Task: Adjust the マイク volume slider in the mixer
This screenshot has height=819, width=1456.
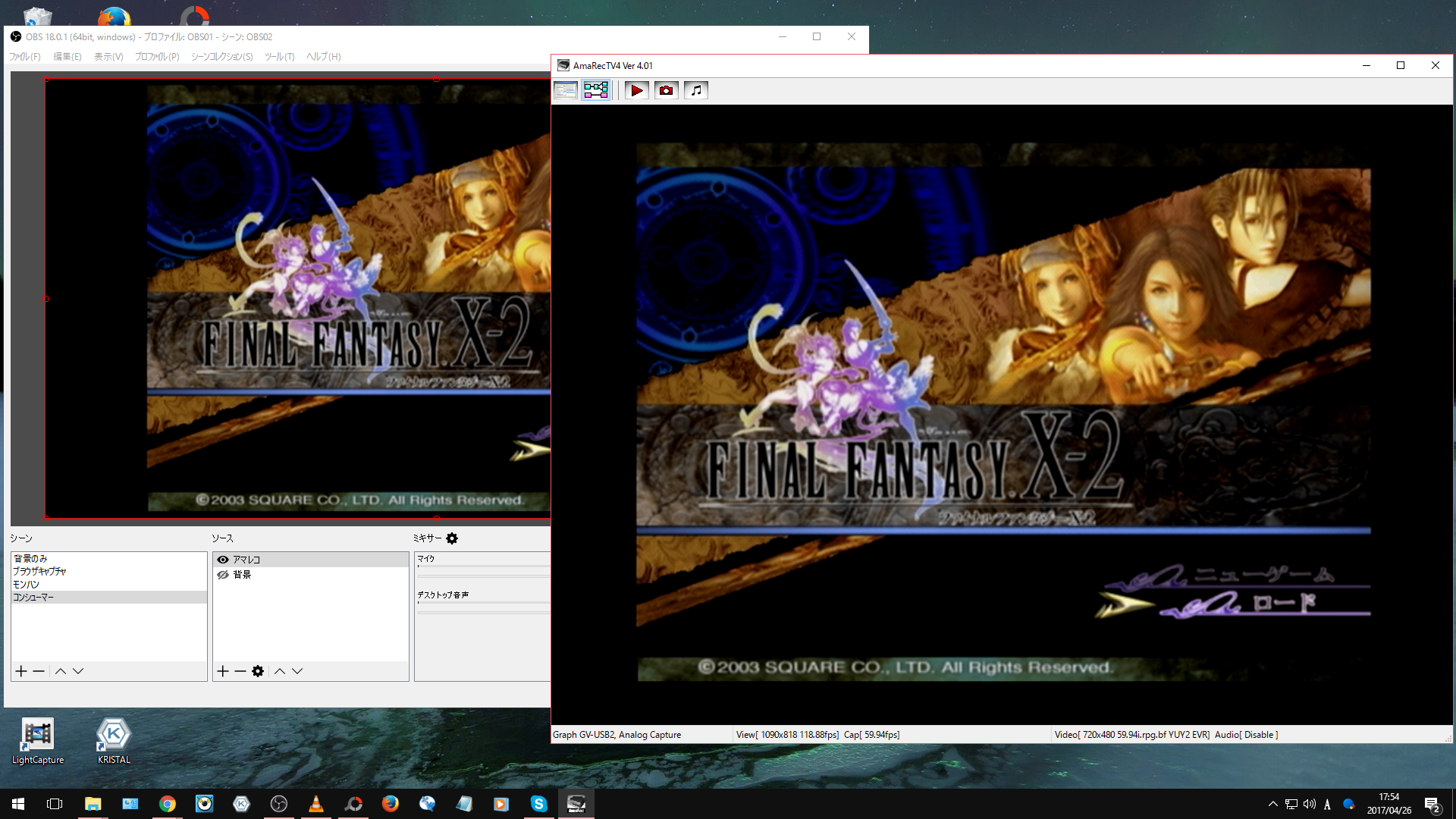Action: point(484,577)
